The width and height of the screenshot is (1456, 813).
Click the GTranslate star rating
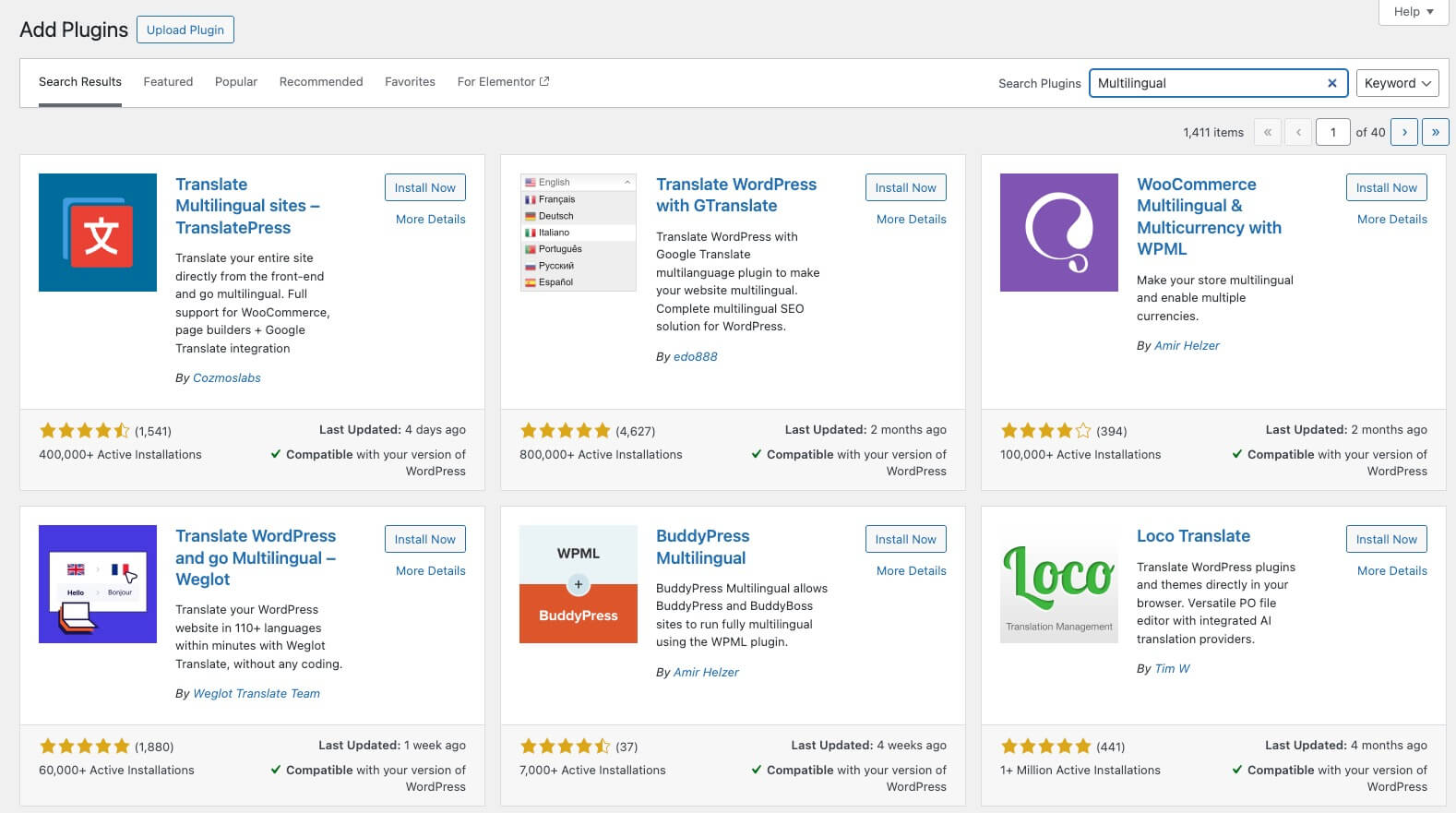coord(566,431)
